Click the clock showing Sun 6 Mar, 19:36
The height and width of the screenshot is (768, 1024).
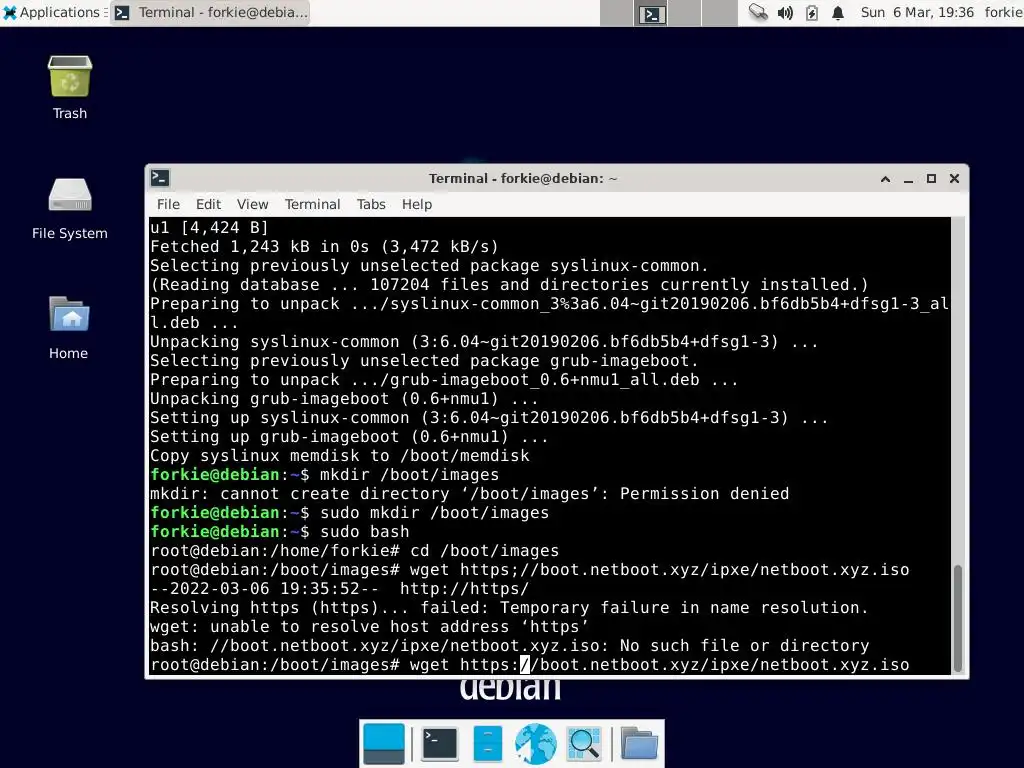[x=917, y=12]
